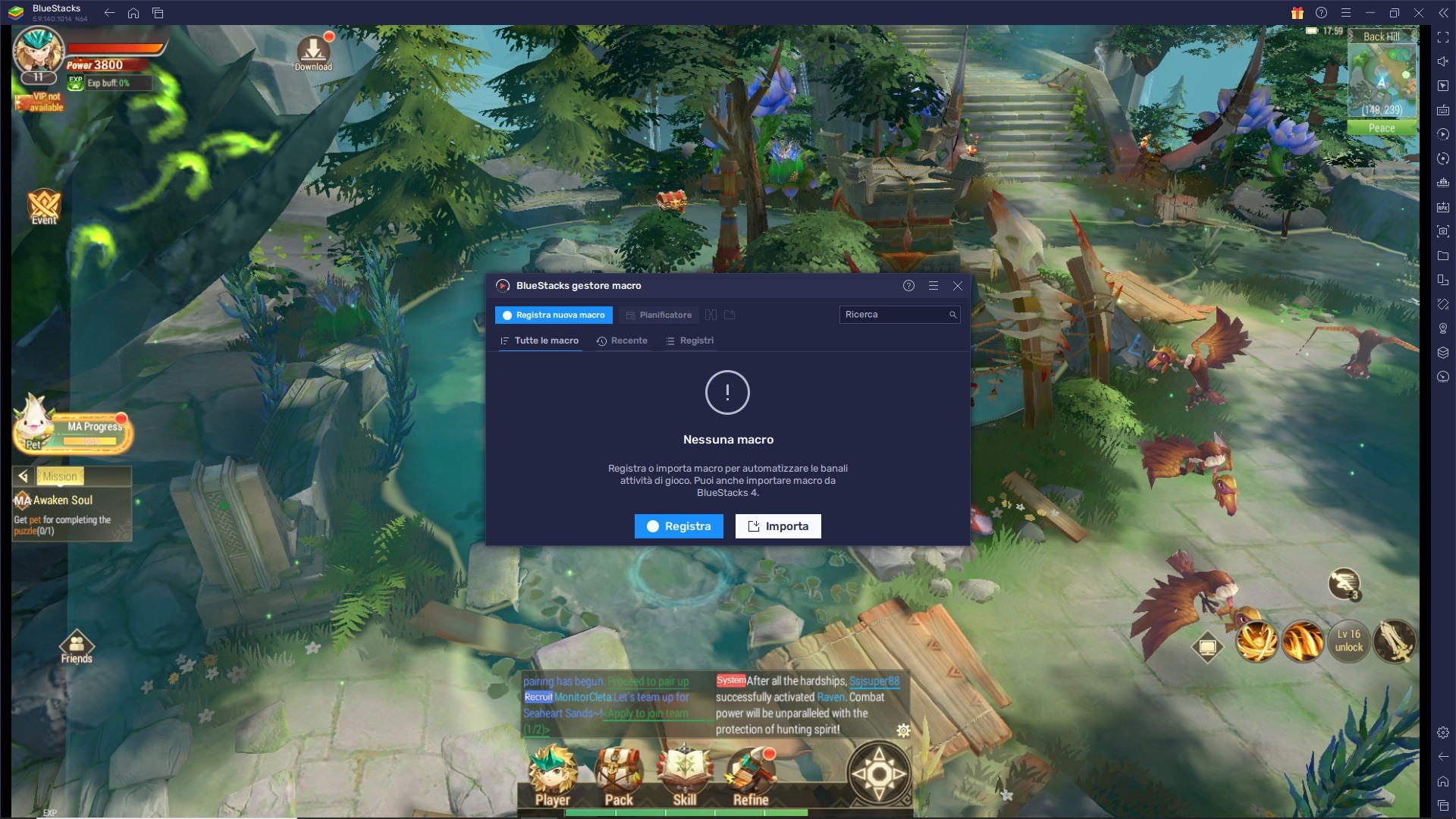Toggle the Mission panel on left
This screenshot has height=819, width=1456.
[24, 475]
